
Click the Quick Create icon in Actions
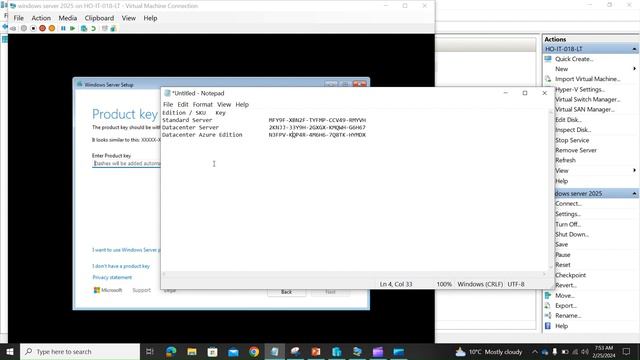pos(548,59)
